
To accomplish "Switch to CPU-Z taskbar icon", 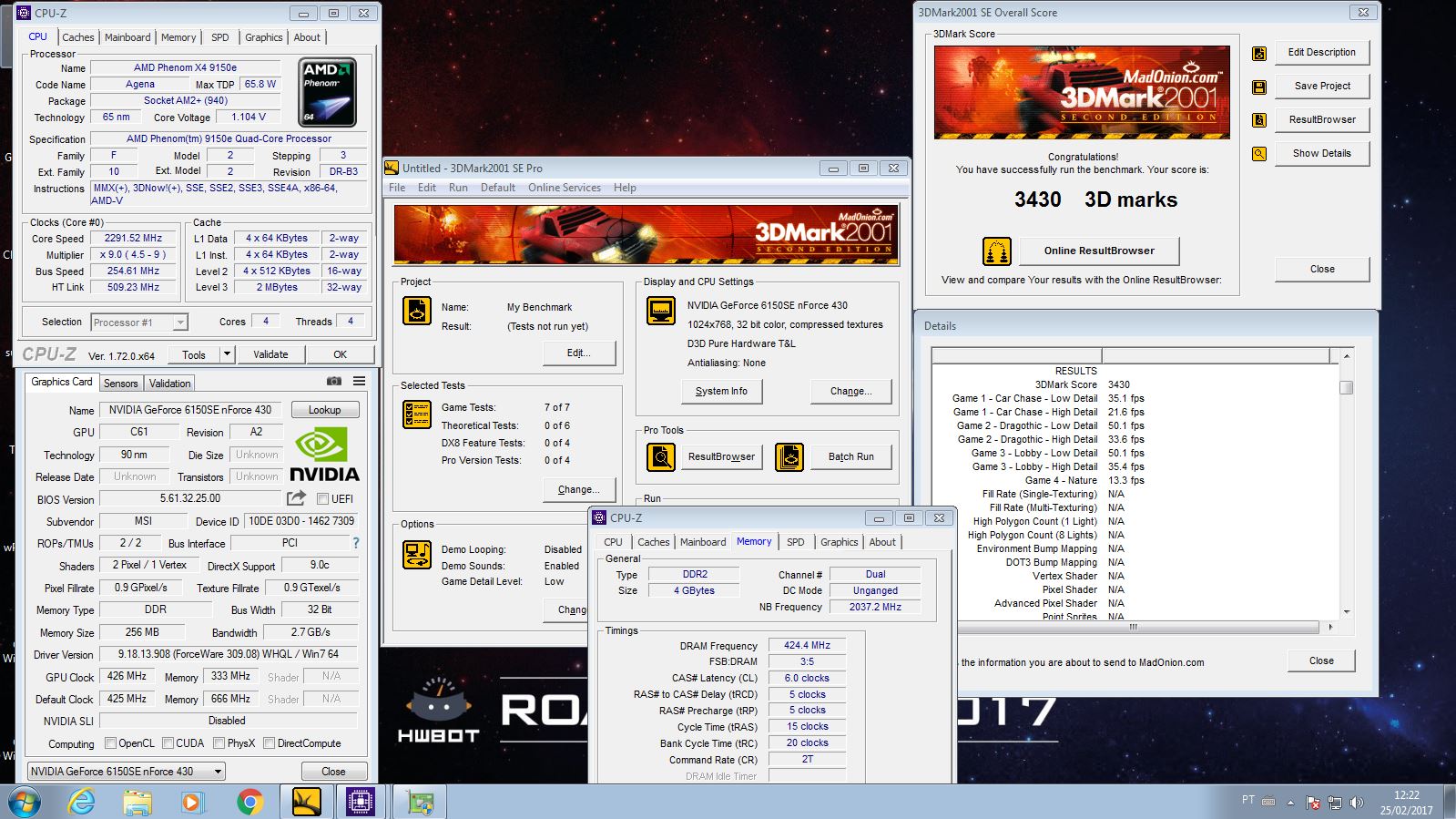I will [x=361, y=802].
